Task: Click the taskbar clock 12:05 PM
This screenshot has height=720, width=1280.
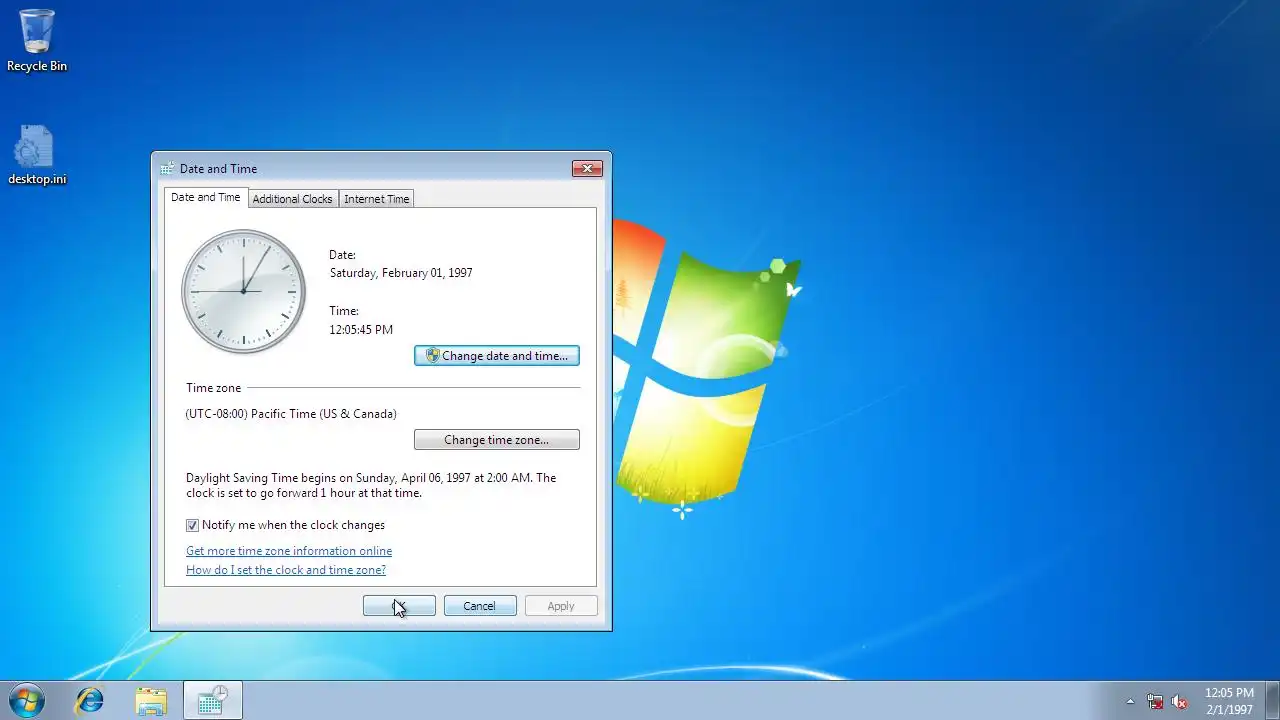Action: 1229,701
